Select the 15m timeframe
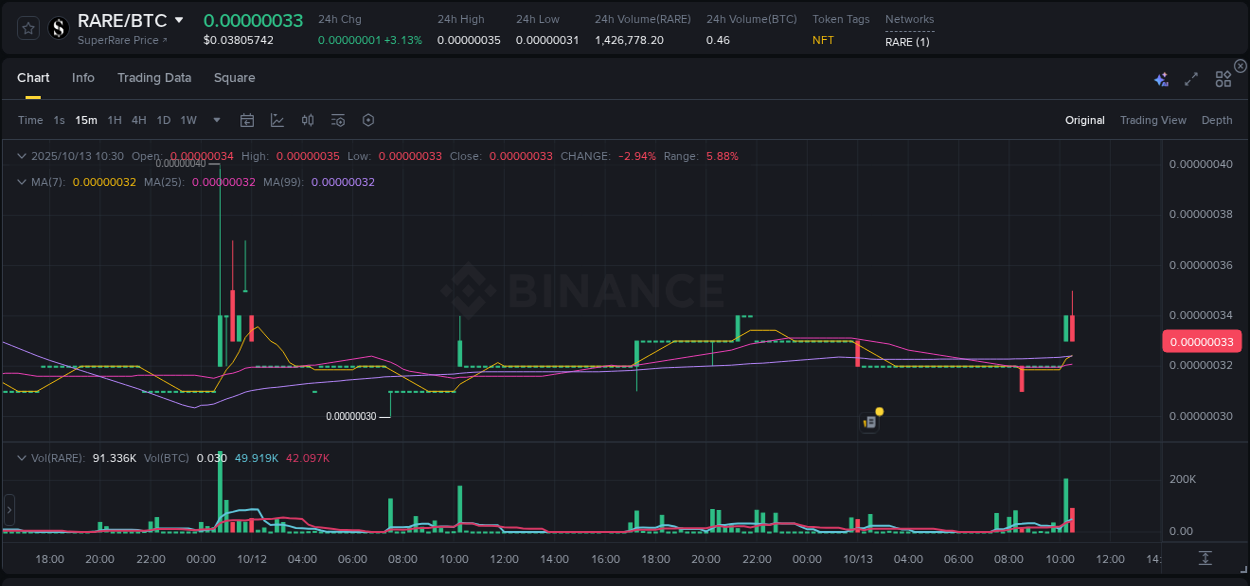The width and height of the screenshot is (1250, 586). click(86, 119)
